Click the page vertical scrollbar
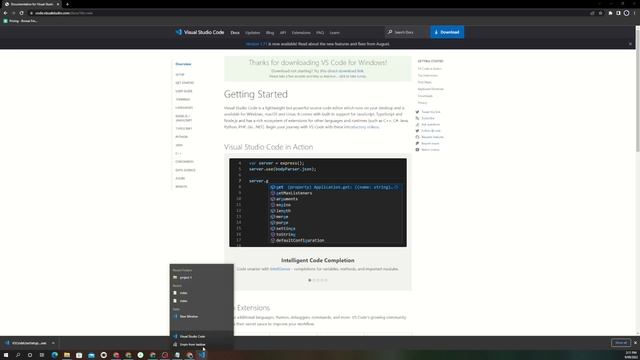This screenshot has width=640, height=360. (638, 90)
